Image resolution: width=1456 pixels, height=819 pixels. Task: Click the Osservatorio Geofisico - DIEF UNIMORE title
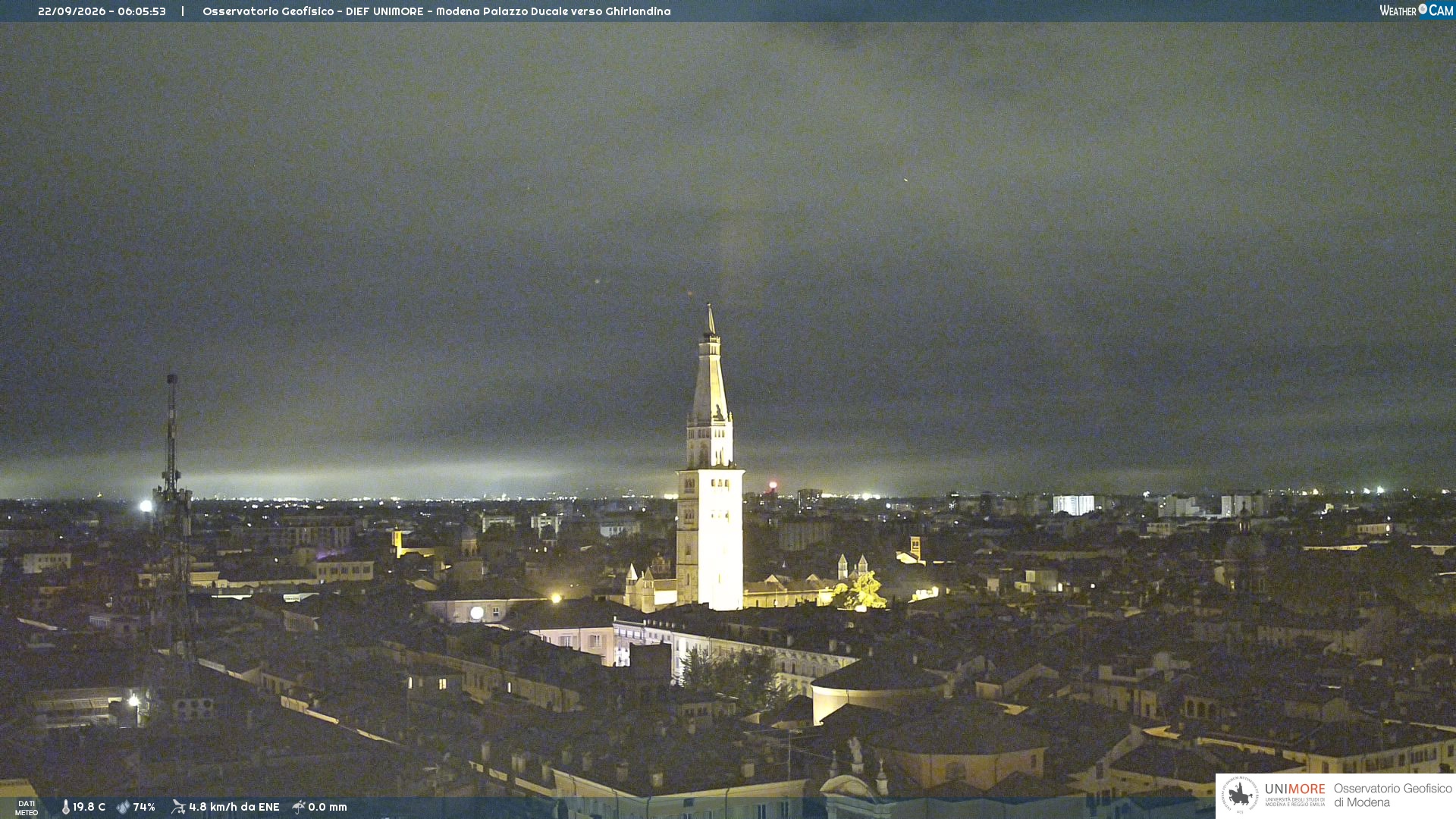pos(313,11)
